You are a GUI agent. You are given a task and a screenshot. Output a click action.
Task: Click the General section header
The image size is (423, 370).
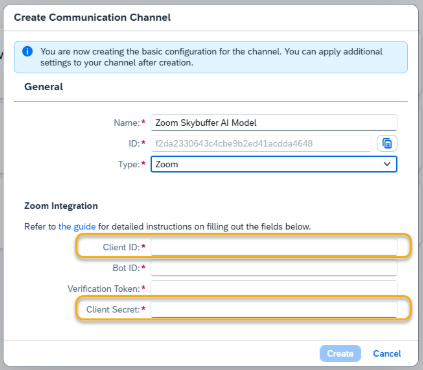click(44, 87)
